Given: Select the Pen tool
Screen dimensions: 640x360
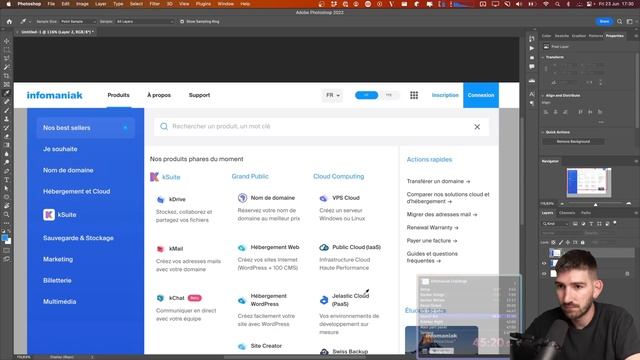Looking at the screenshot, I should point(7,171).
